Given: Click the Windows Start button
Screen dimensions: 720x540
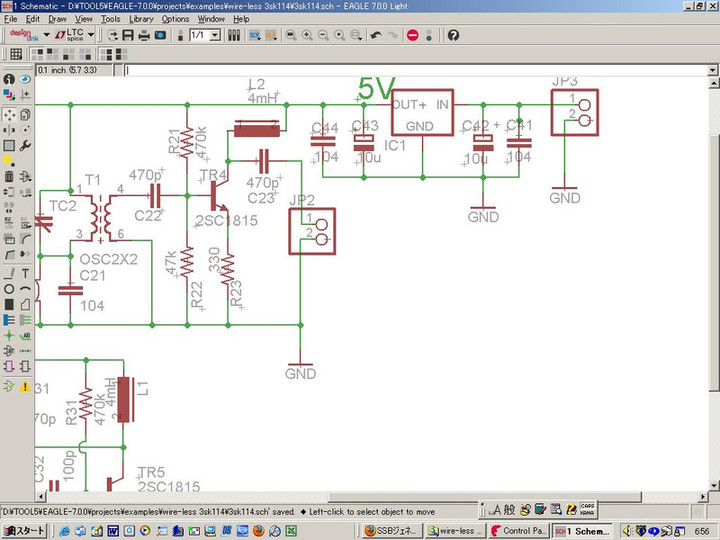Looking at the screenshot, I should [24, 531].
